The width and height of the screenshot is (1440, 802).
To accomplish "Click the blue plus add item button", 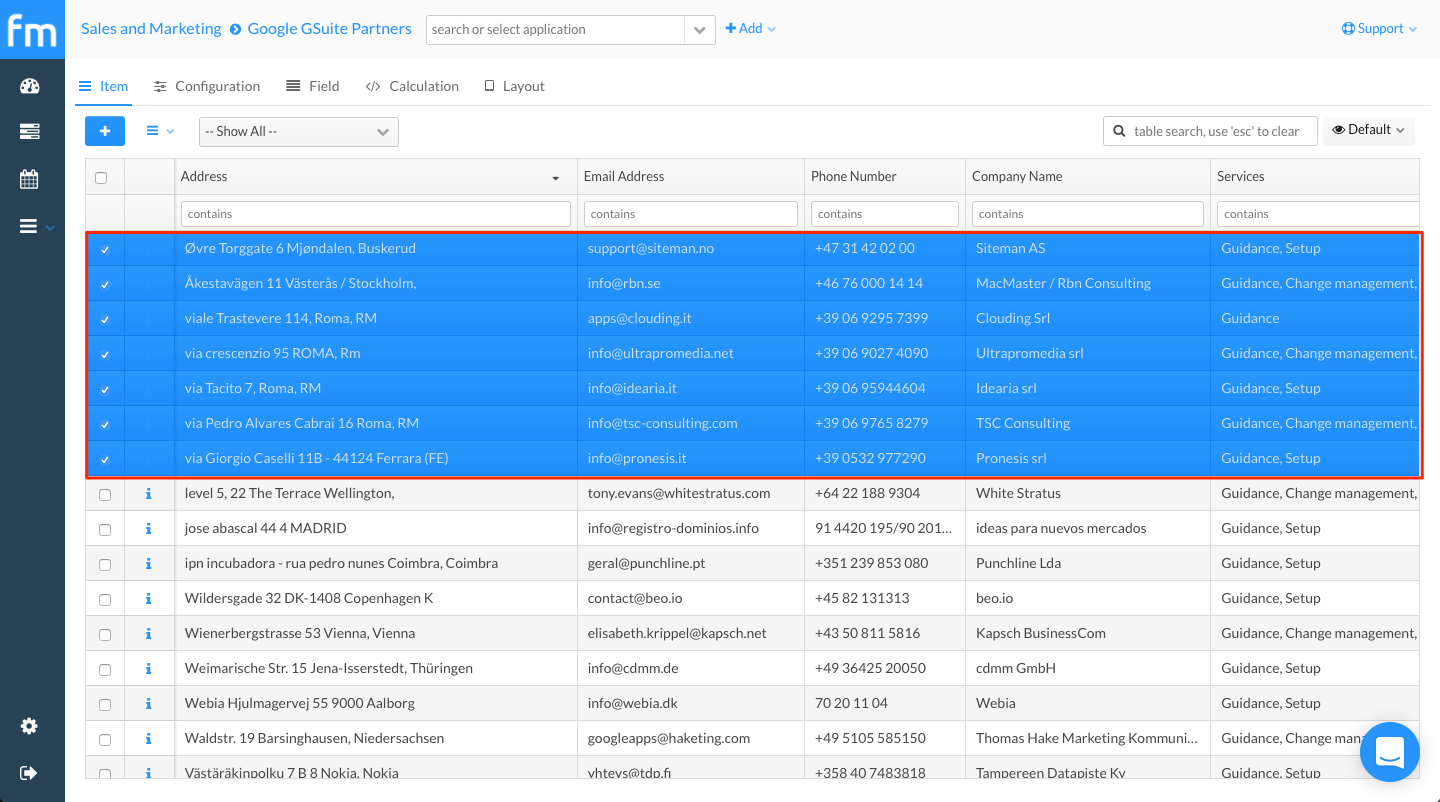I will pyautogui.click(x=105, y=131).
